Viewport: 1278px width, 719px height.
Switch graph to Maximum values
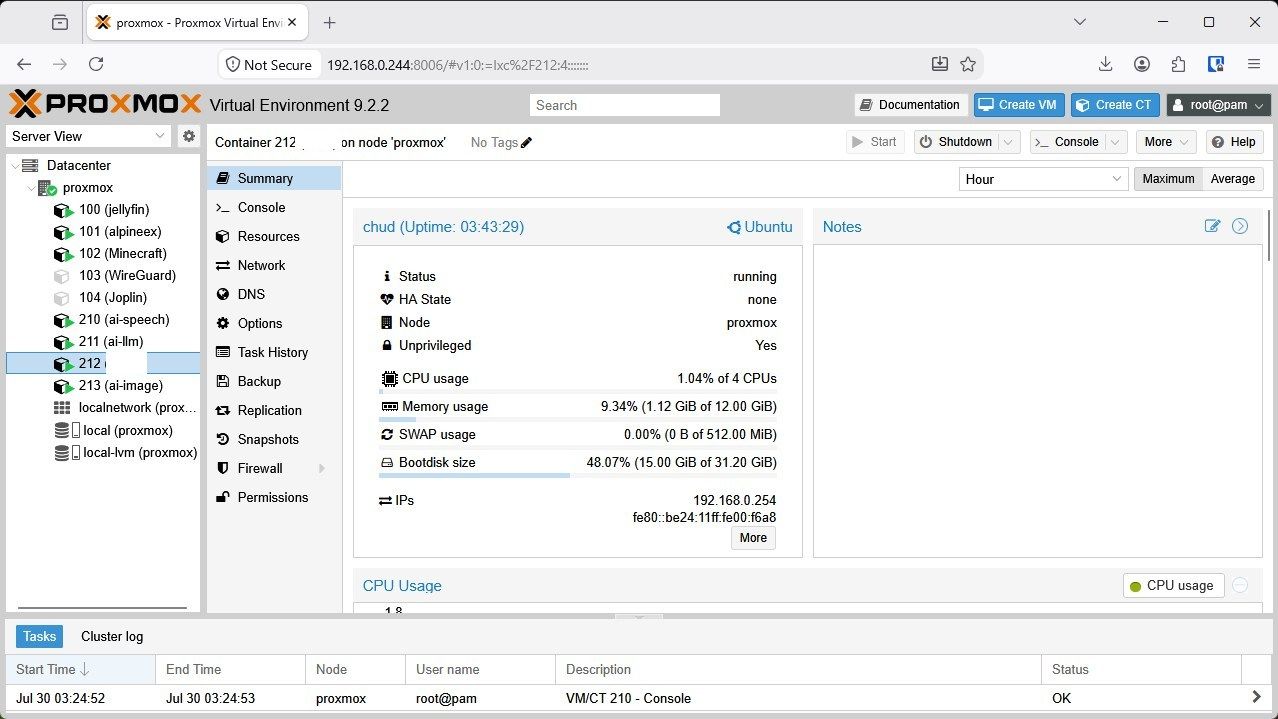(1168, 179)
